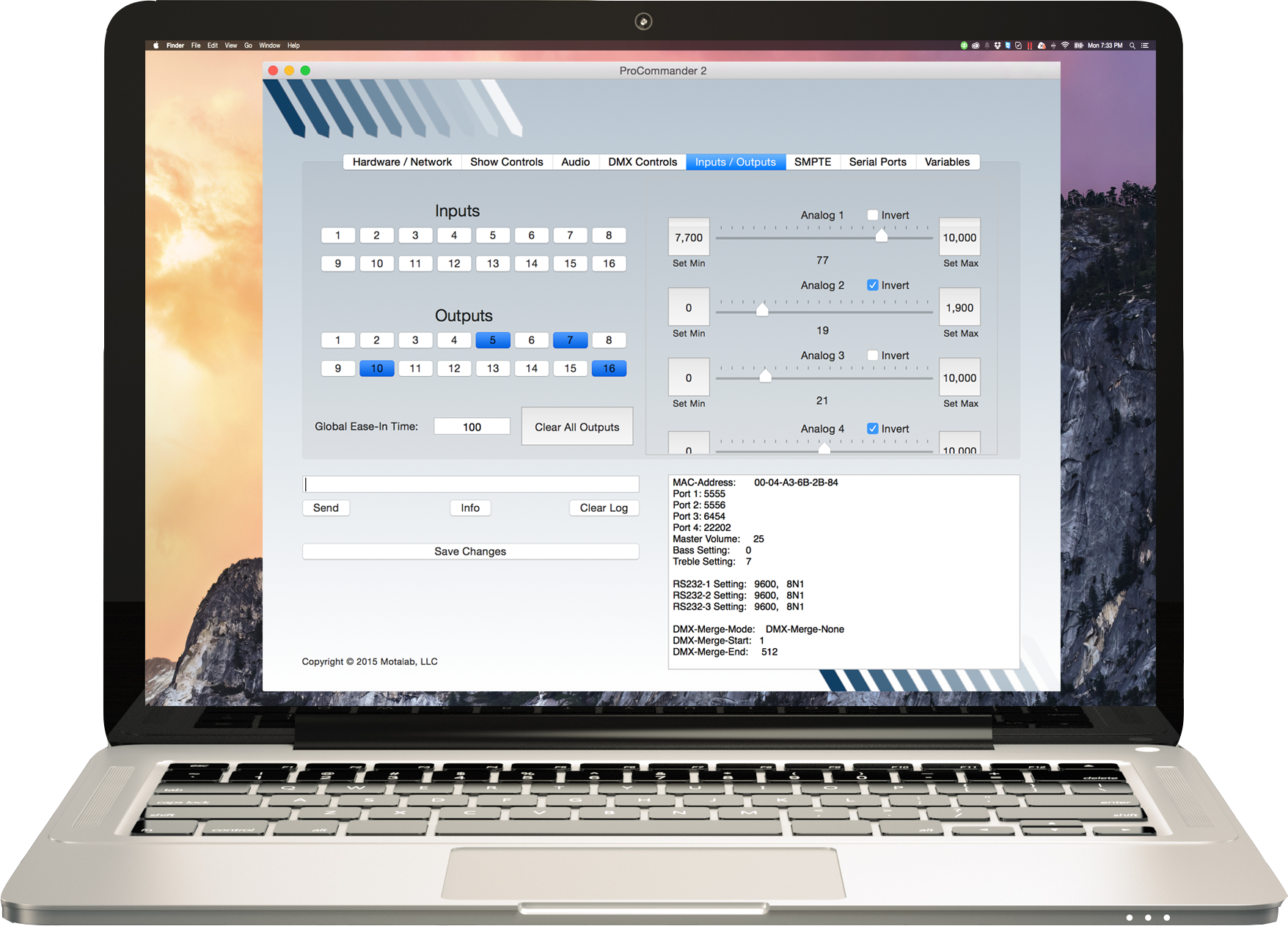1288x926 pixels.
Task: Open the Apple menu
Action: click(155, 45)
